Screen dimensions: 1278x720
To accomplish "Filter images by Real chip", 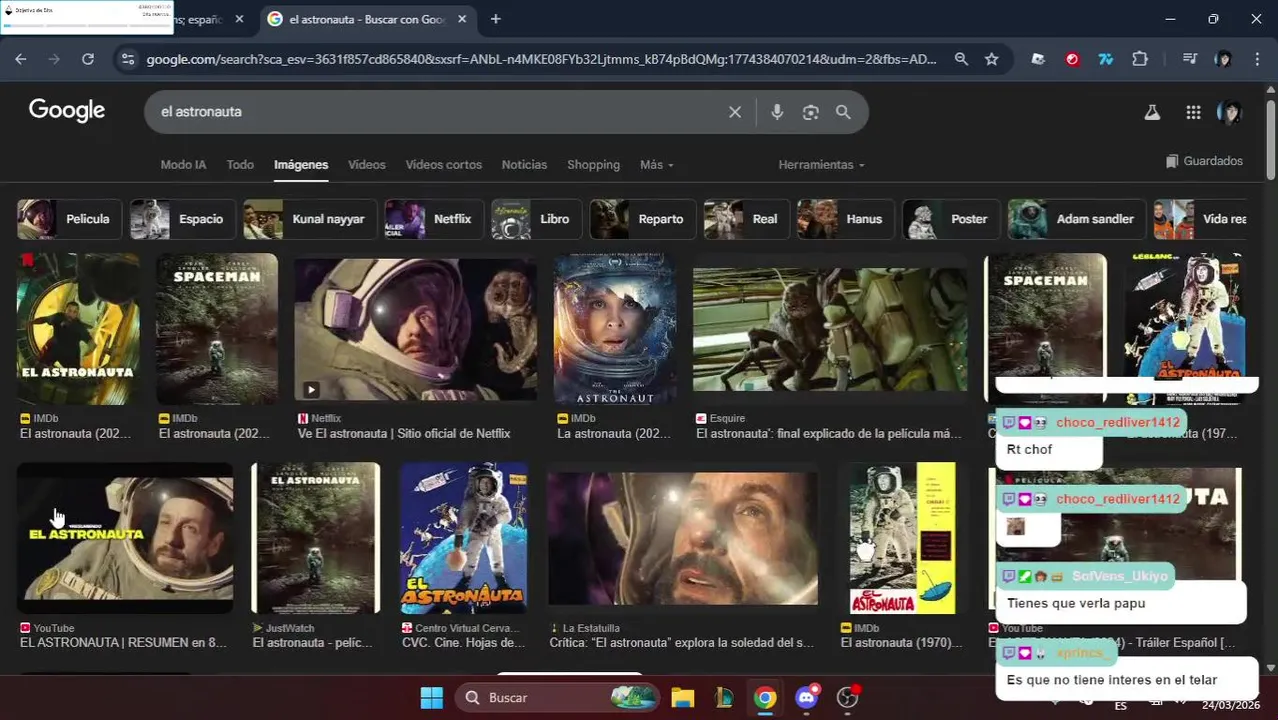I will click(x=746, y=219).
